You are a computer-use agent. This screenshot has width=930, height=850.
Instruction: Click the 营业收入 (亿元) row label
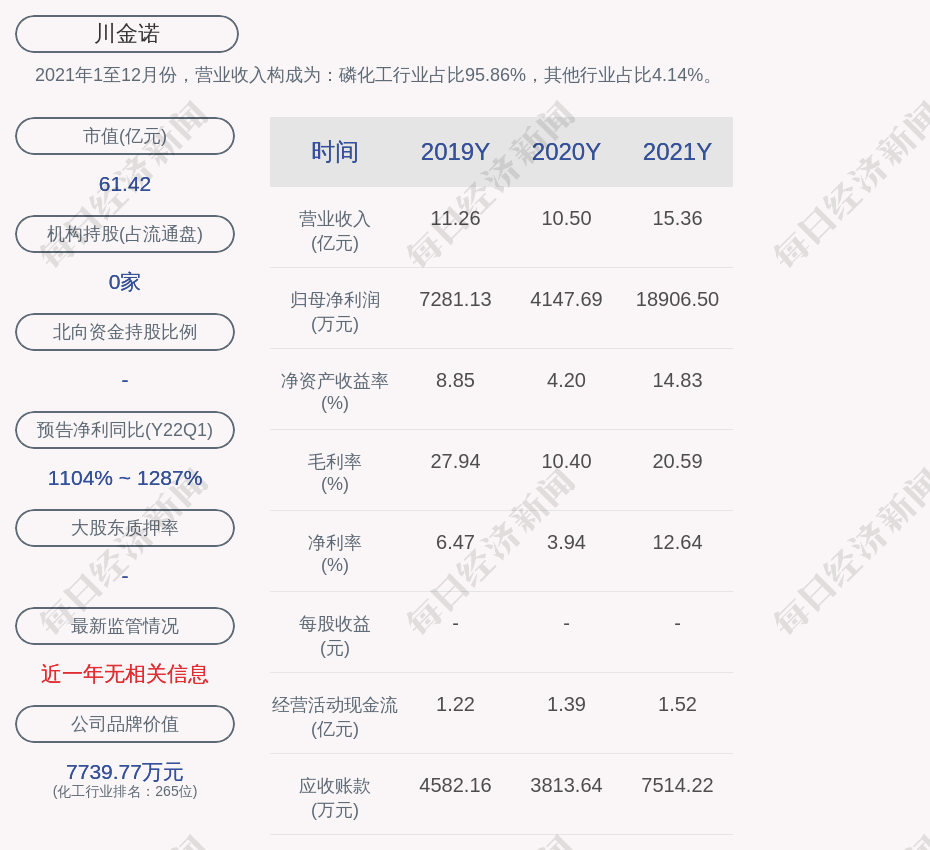(335, 231)
